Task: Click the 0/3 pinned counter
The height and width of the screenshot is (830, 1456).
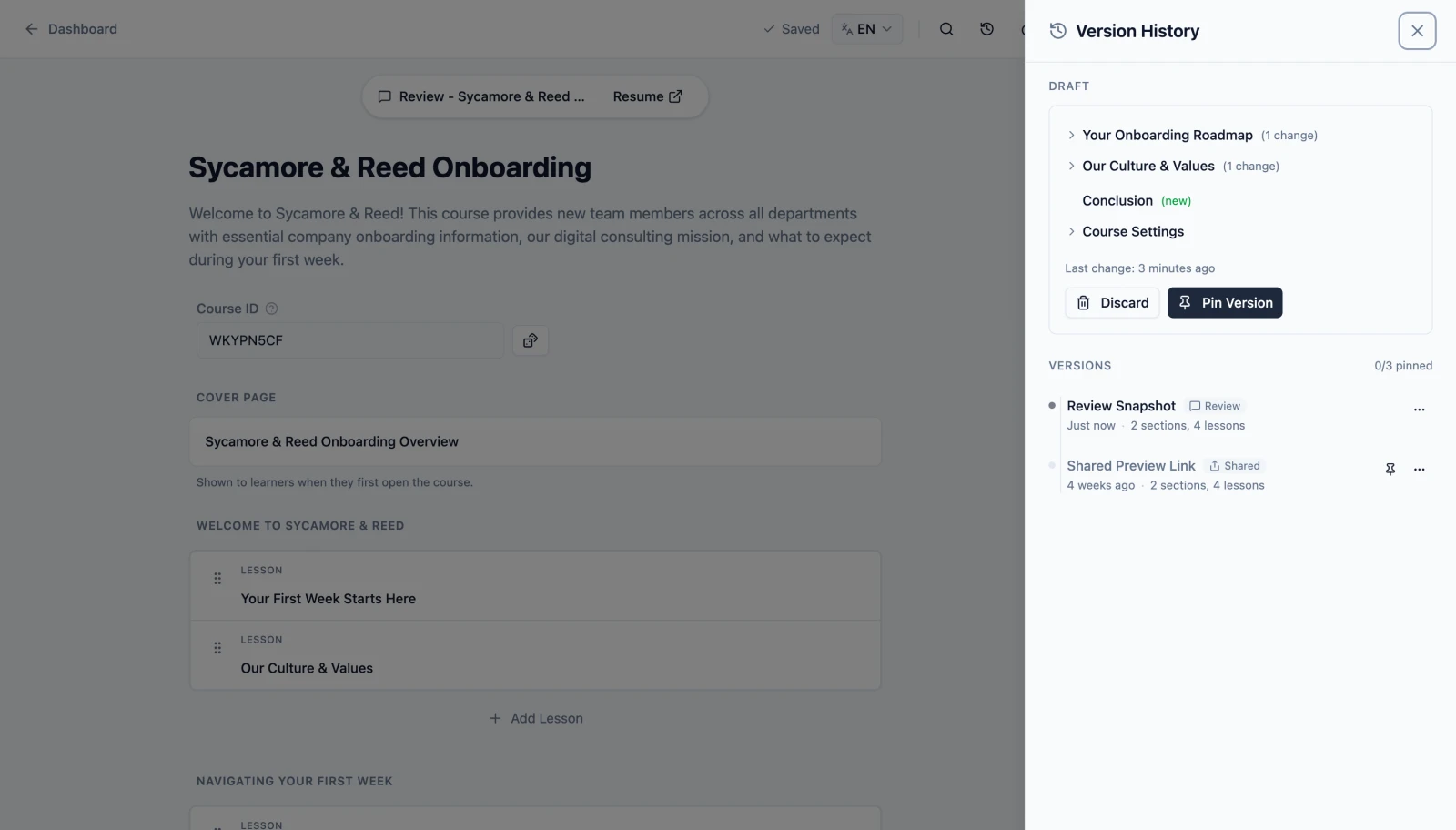Action: [1403, 366]
